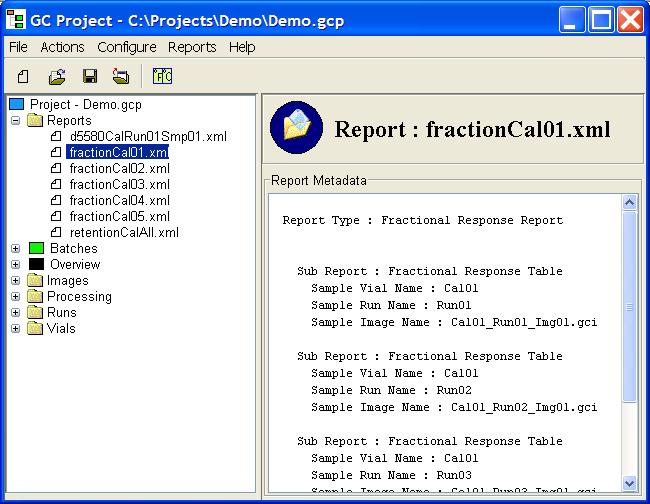Select the fractionCal04.xml report
The image size is (650, 504).
120,200
